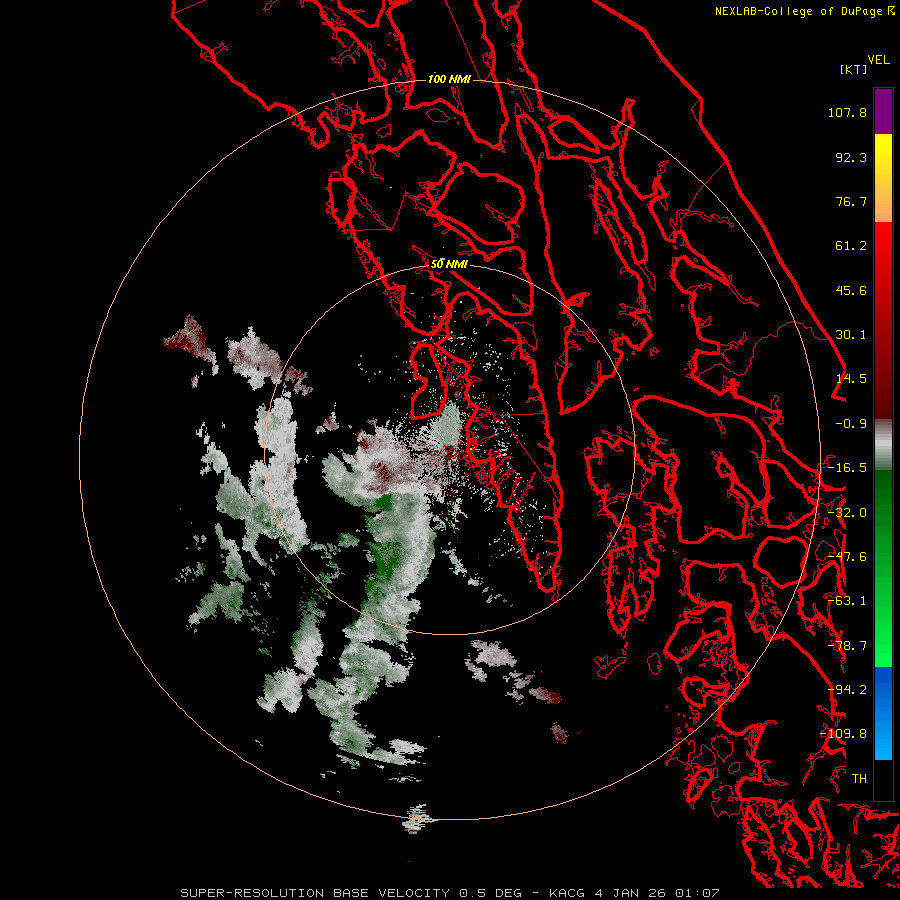Click the -16.5 legend value

tap(847, 468)
